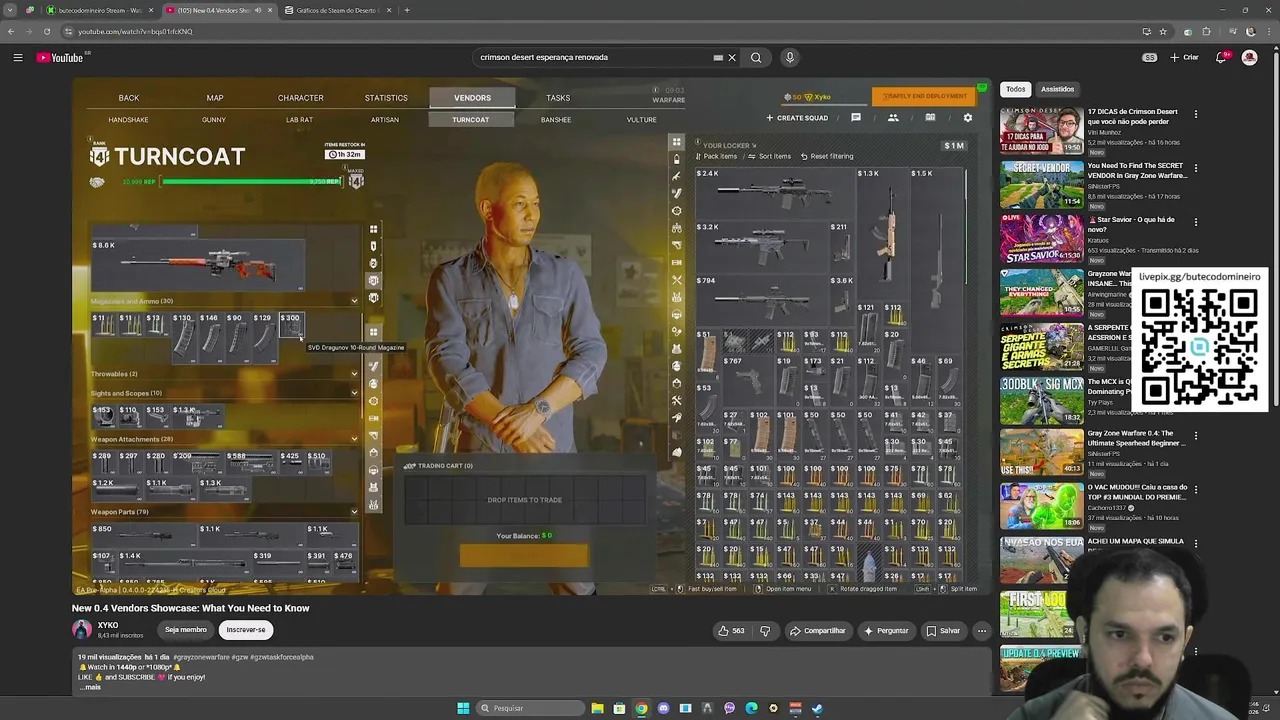Screen dimensions: 1280x720
Task: Open Steam from the taskbar
Action: 817,708
